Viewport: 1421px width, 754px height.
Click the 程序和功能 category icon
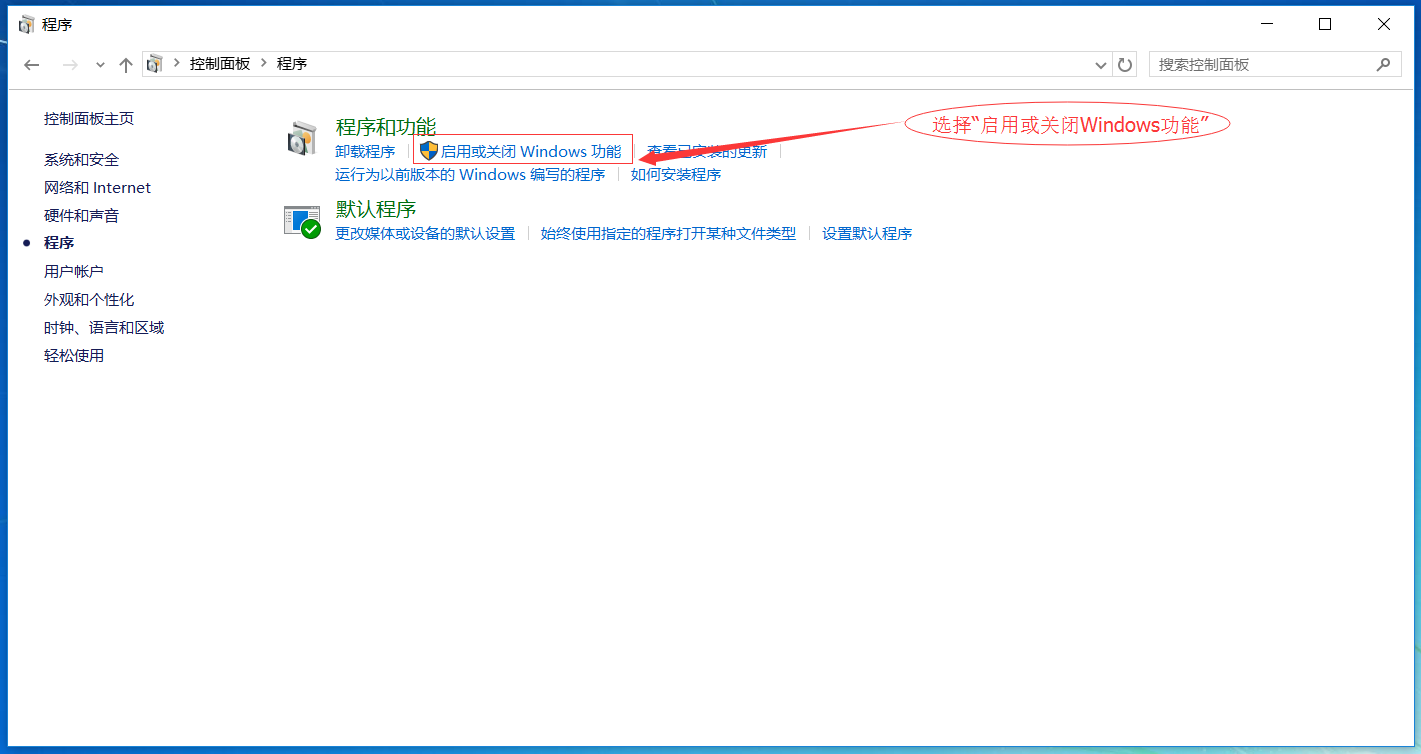[x=302, y=137]
